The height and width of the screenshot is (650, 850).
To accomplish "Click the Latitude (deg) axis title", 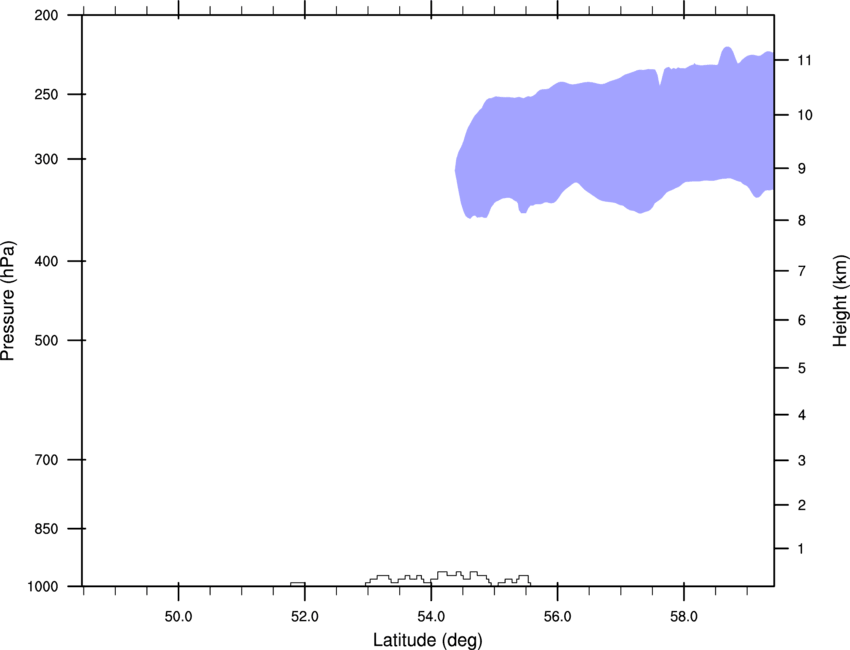I will [427, 640].
